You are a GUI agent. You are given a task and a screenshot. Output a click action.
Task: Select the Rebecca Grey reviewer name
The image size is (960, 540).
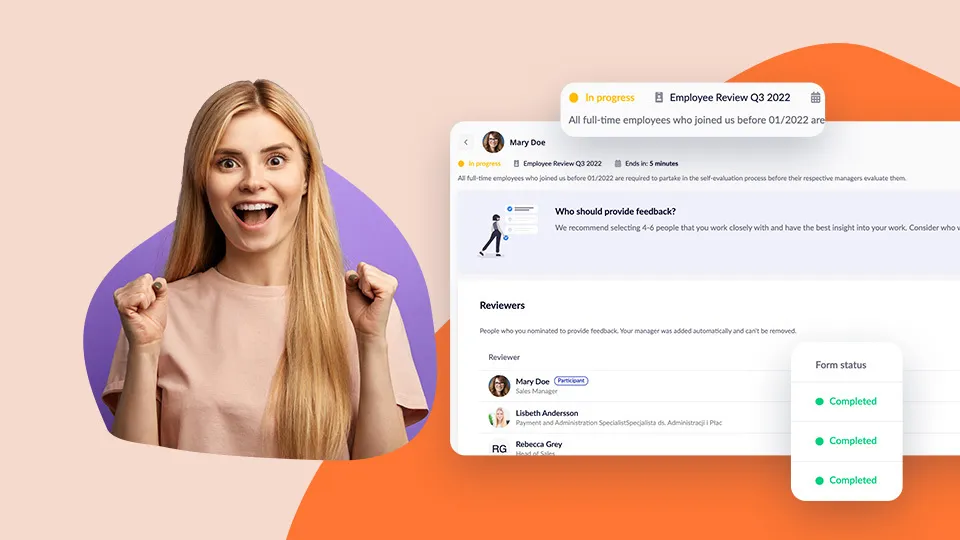pyautogui.click(x=539, y=444)
